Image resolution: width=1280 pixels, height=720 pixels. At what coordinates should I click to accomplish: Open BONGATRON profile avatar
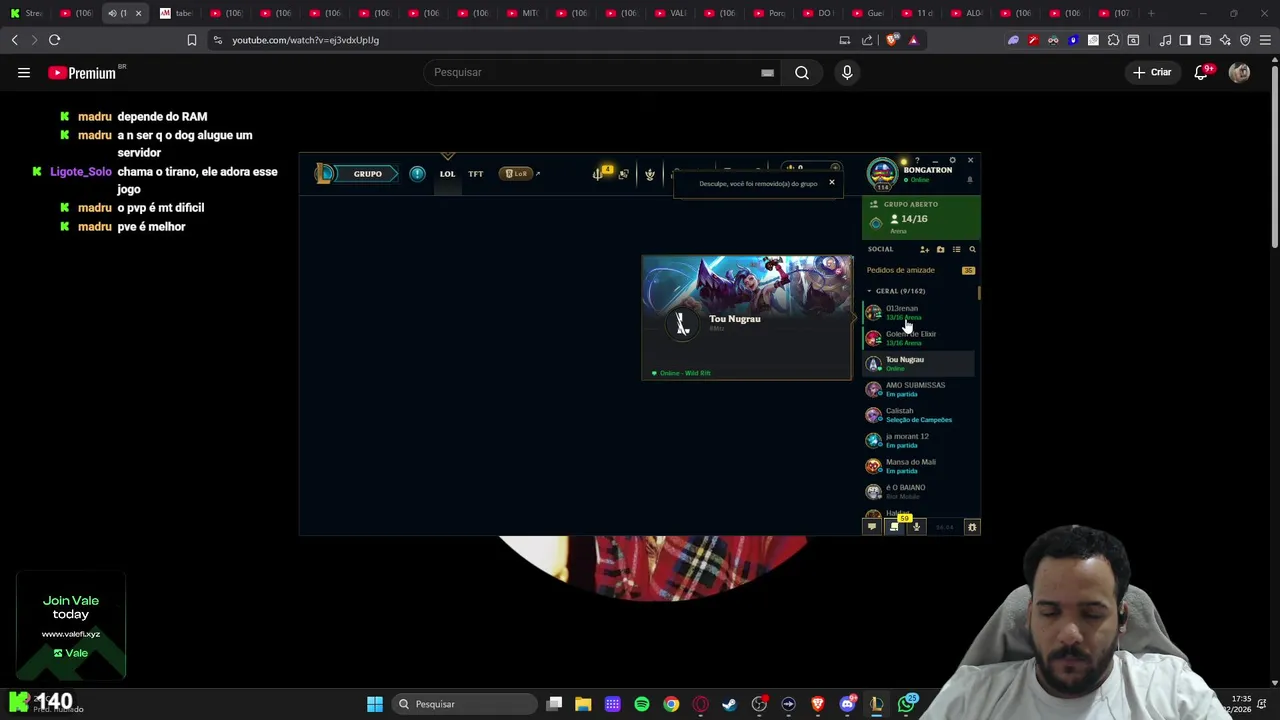pyautogui.click(x=883, y=174)
